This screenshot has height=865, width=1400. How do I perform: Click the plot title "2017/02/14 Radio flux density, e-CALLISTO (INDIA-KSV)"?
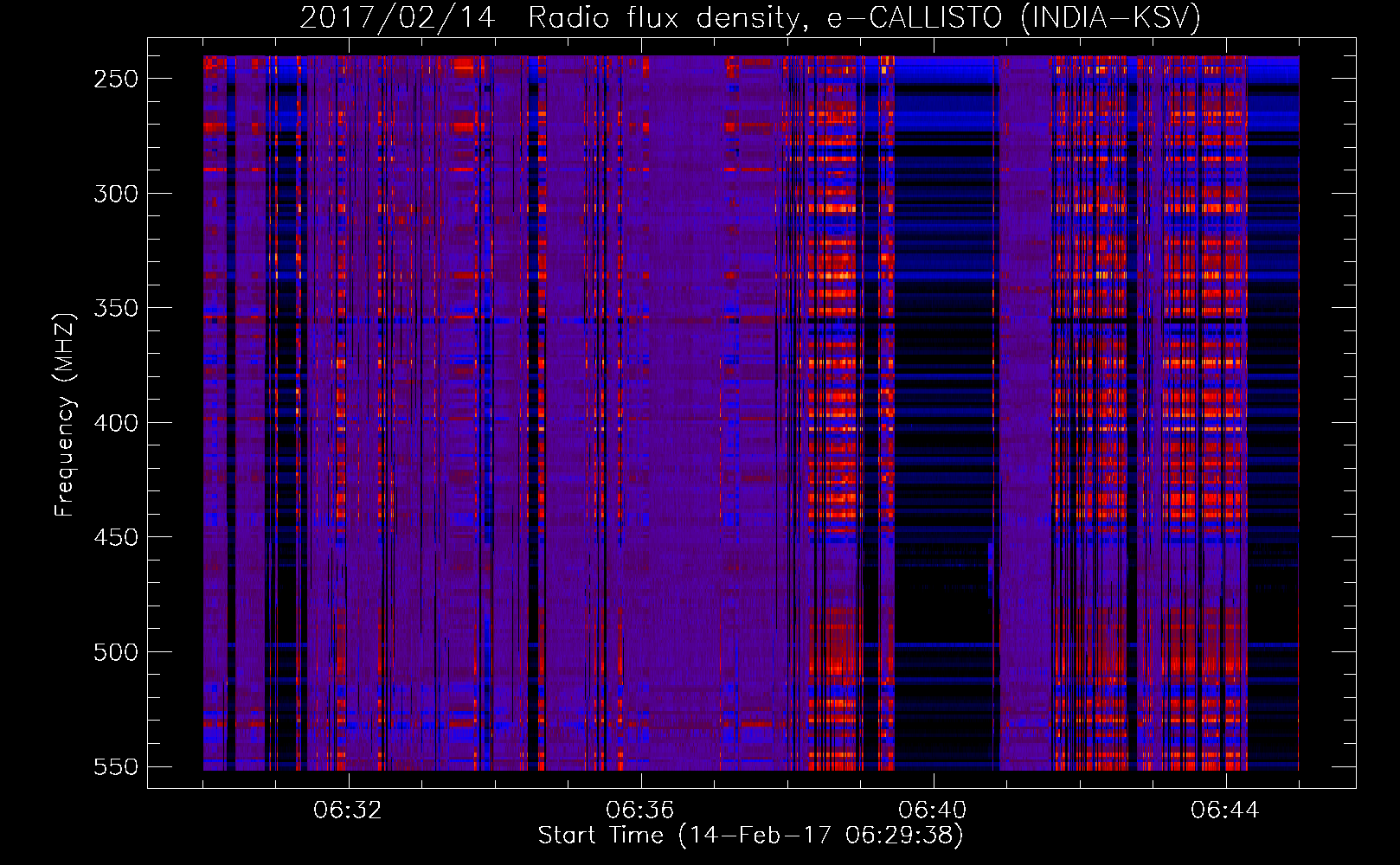[x=750, y=17]
